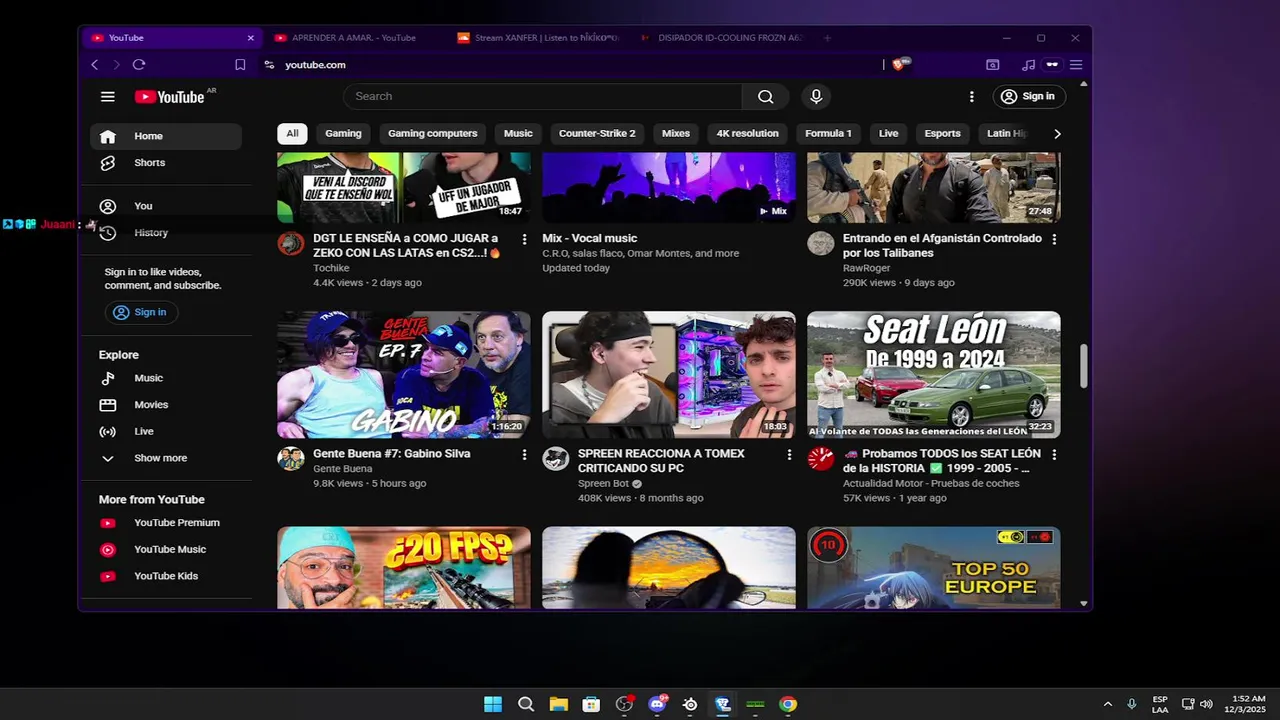Select the All category chip

point(292,134)
